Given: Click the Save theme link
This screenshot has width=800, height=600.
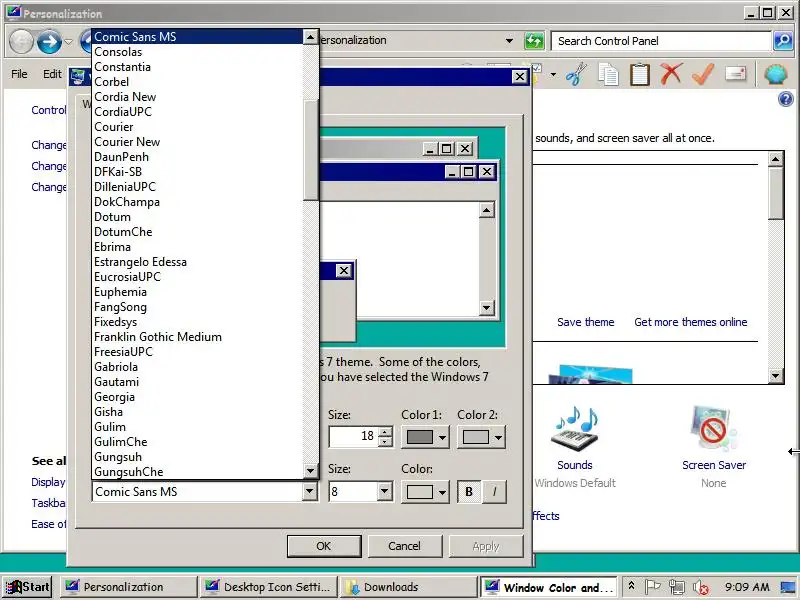Looking at the screenshot, I should [x=586, y=322].
